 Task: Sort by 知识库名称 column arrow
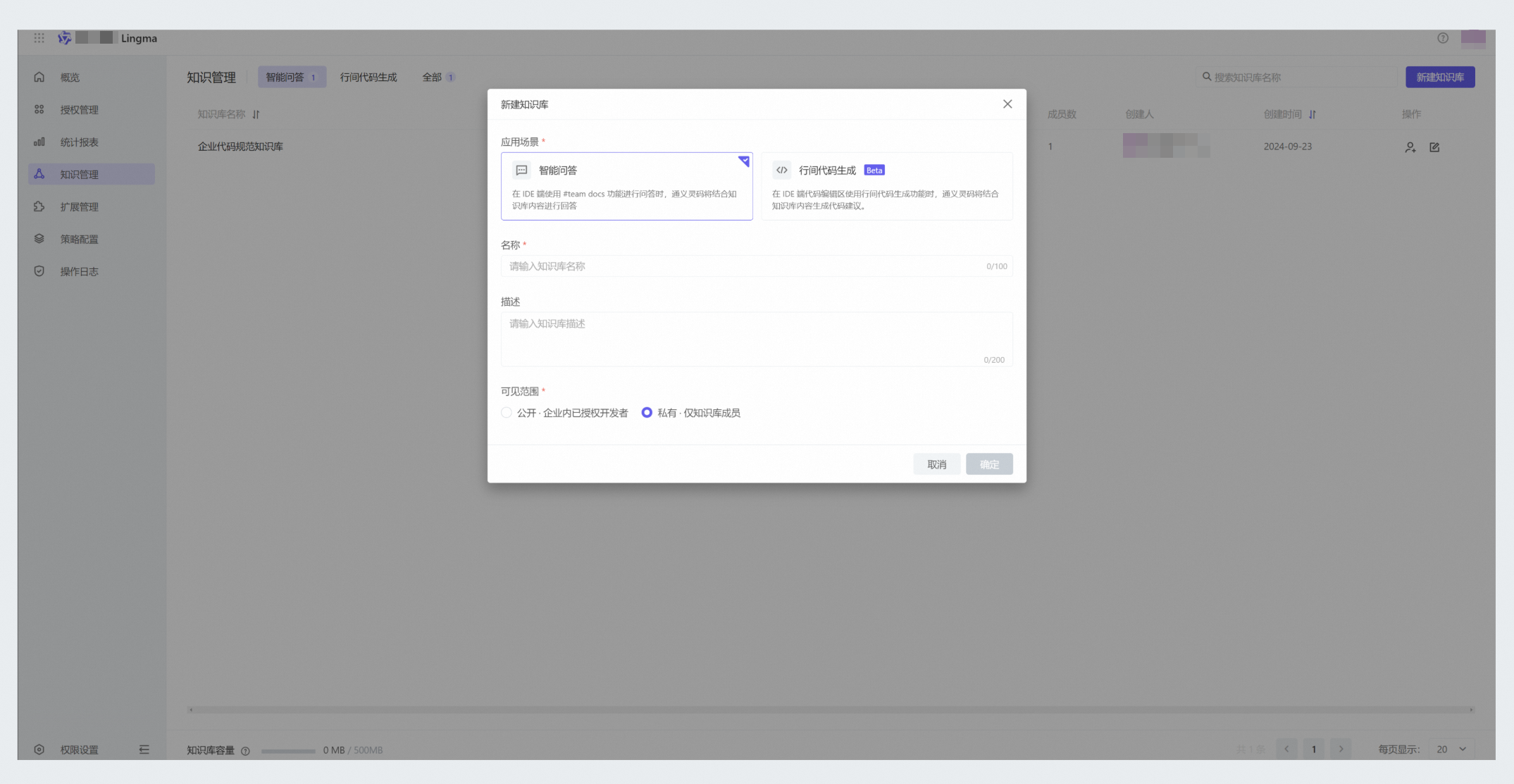[256, 114]
